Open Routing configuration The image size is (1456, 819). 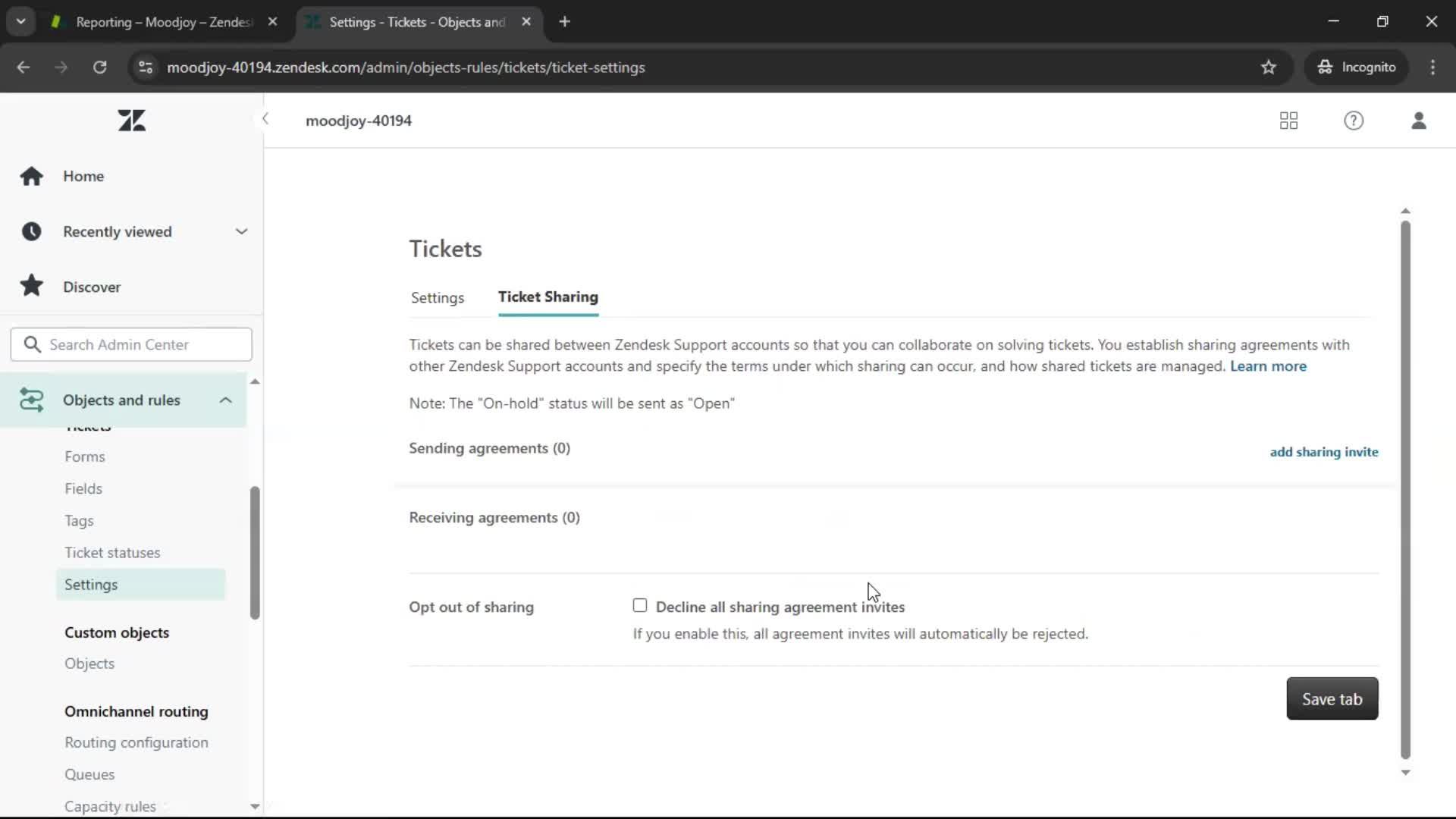click(136, 742)
